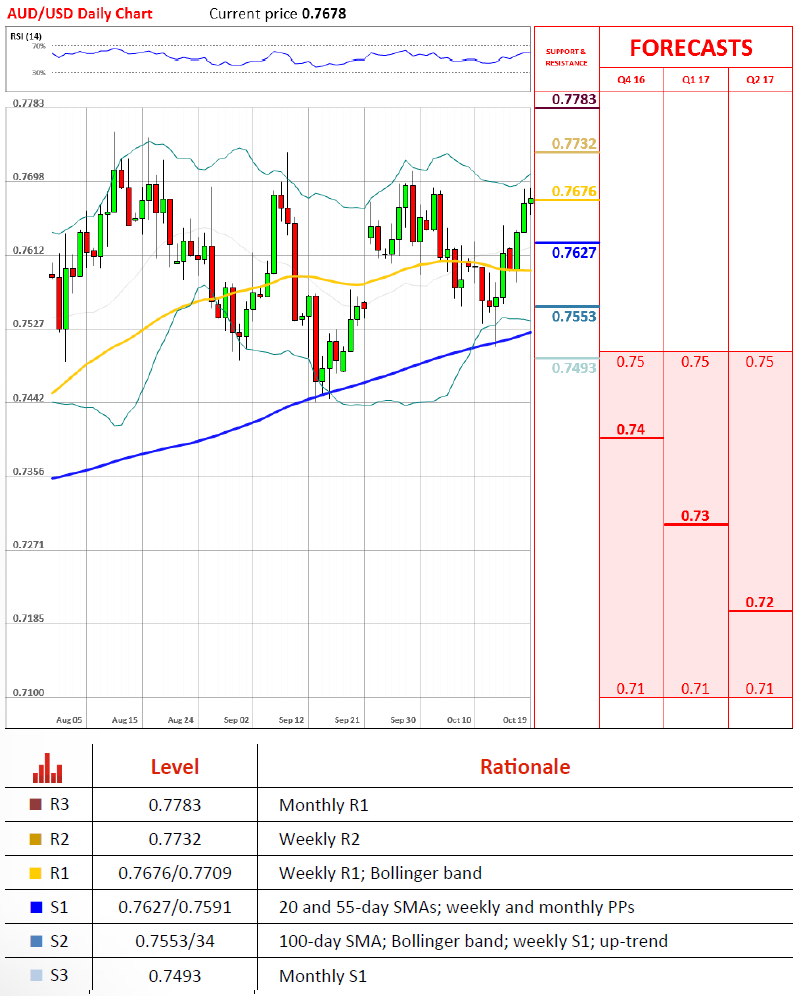Click the RSI (14) indicator label
This screenshot has width=801, height=996.
(x=26, y=36)
